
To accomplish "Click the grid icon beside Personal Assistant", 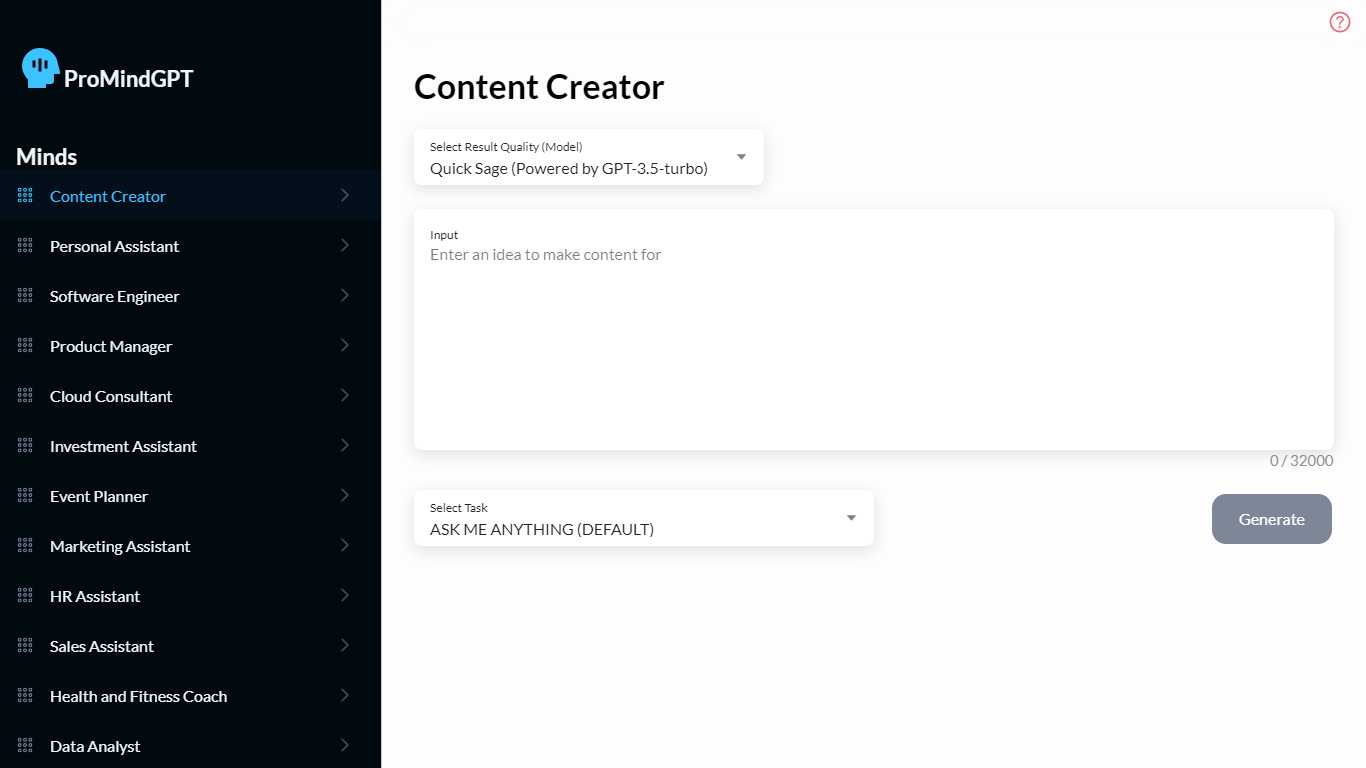I will pos(25,246).
